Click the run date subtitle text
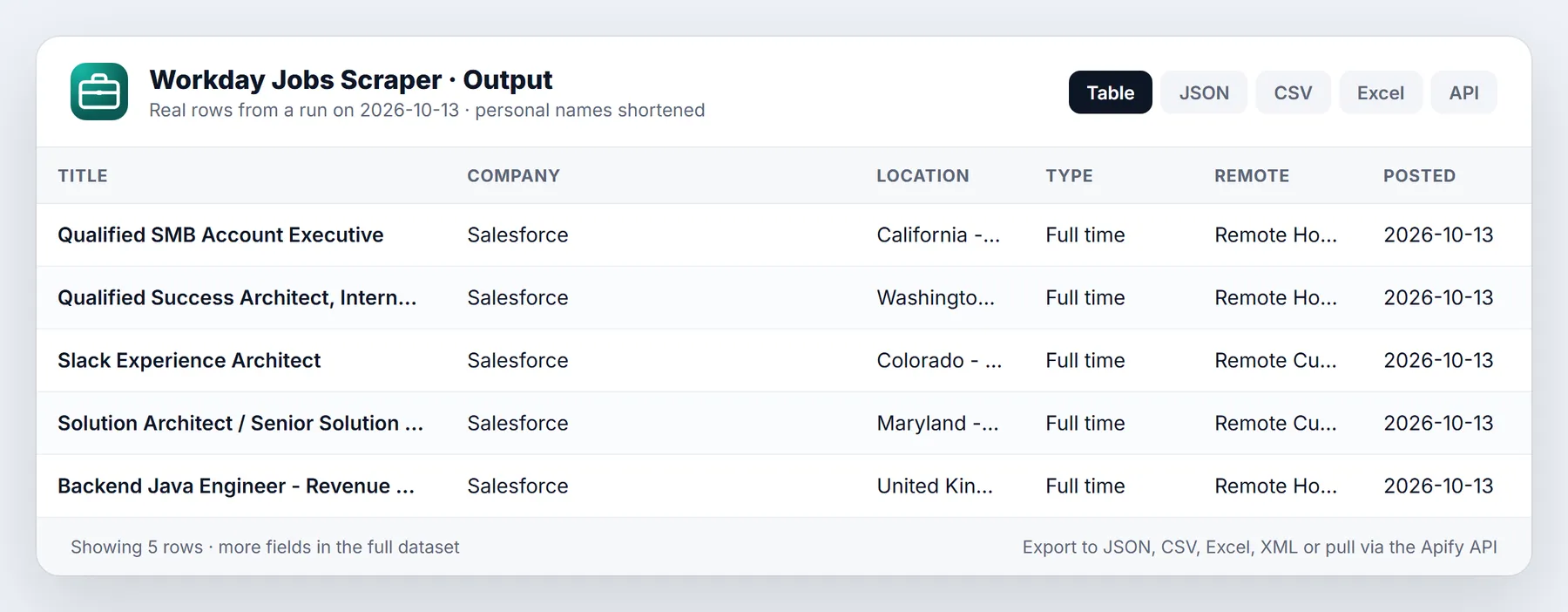This screenshot has width=1568, height=612. point(427,111)
